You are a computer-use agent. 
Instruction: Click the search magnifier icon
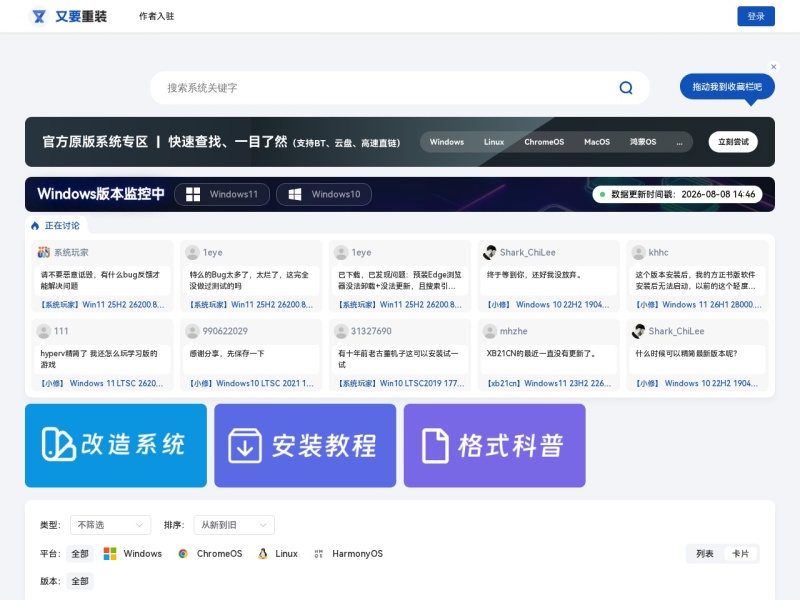coord(626,88)
